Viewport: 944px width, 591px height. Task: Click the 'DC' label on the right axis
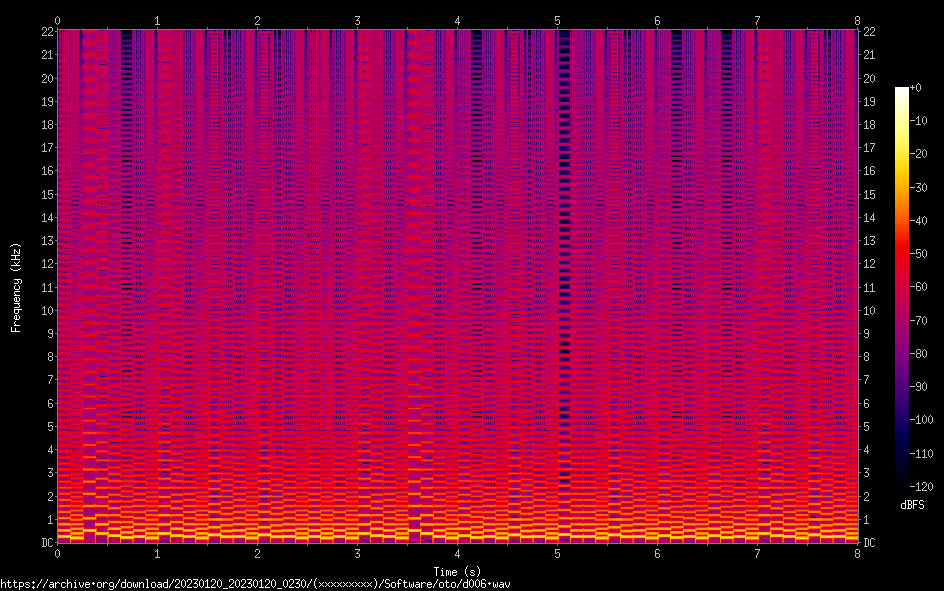pos(870,543)
